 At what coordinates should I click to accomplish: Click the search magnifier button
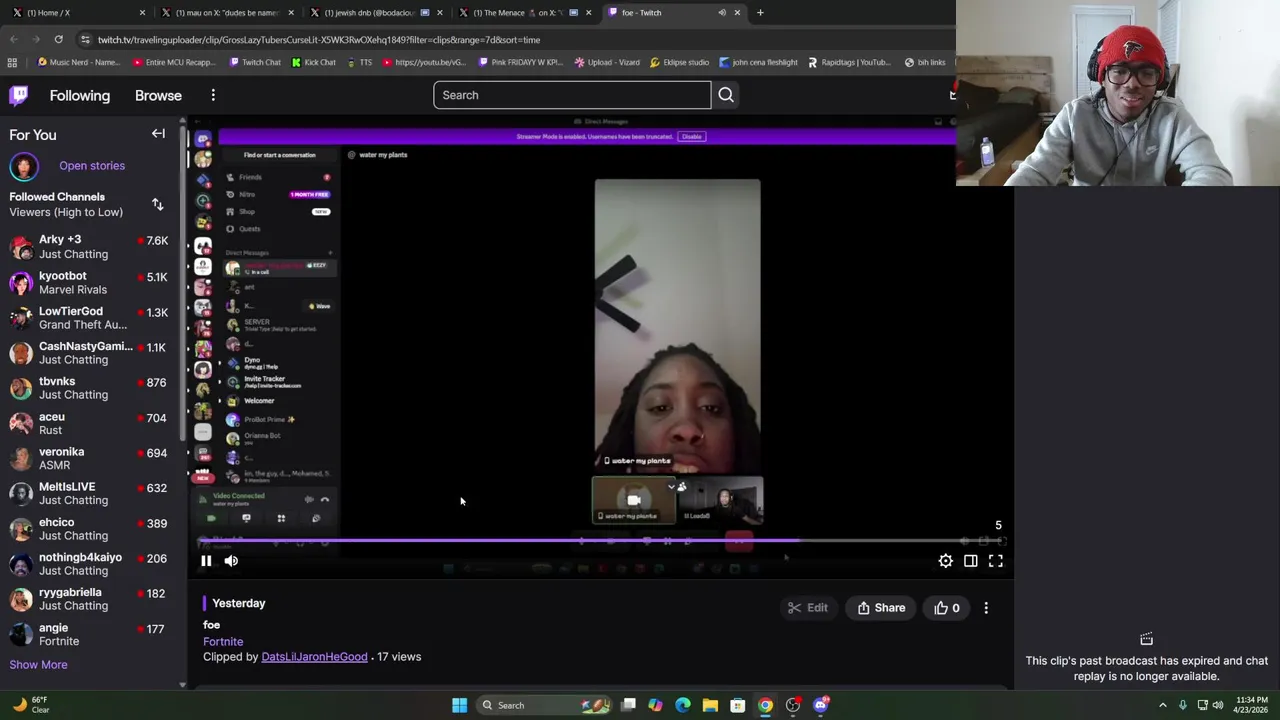726,95
